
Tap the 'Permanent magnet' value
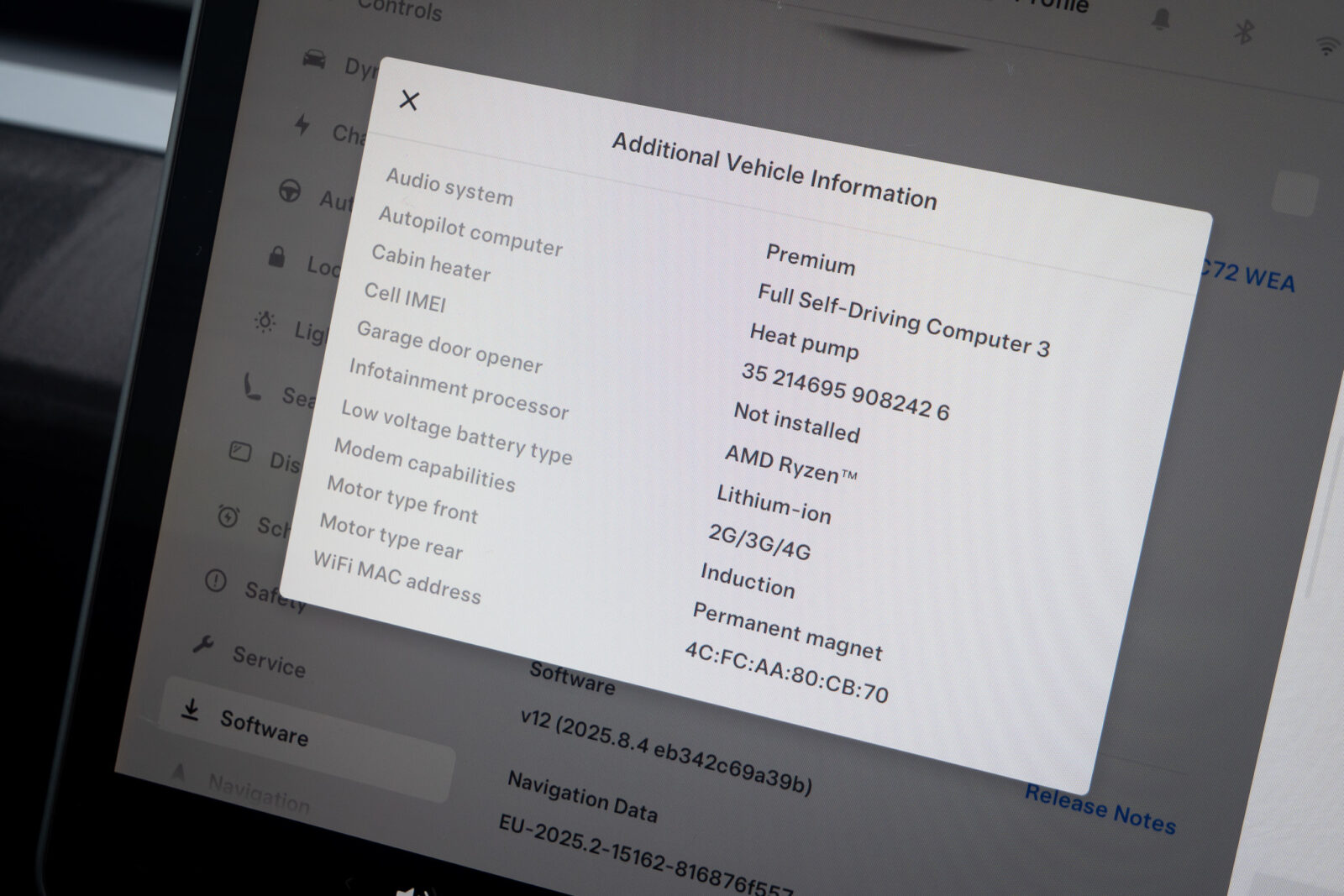787,631
